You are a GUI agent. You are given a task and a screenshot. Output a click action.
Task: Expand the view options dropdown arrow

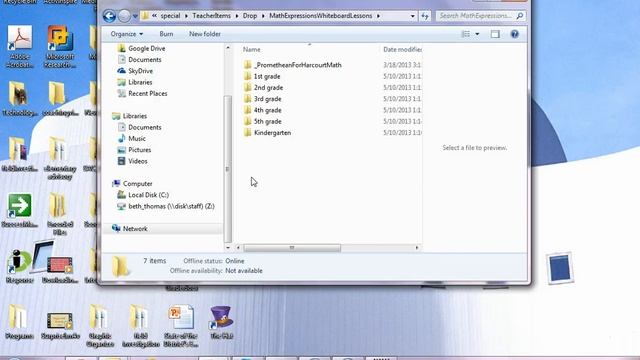pyautogui.click(x=477, y=34)
